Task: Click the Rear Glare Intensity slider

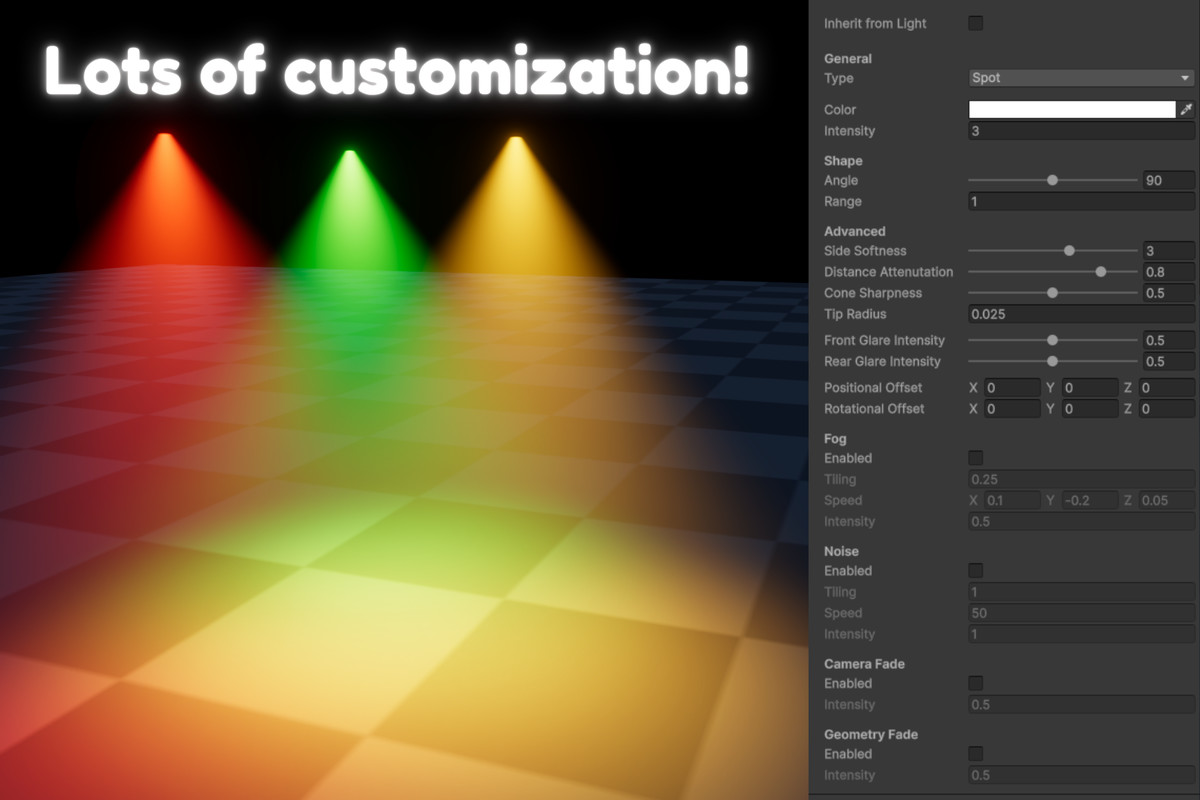Action: pyautogui.click(x=1052, y=361)
